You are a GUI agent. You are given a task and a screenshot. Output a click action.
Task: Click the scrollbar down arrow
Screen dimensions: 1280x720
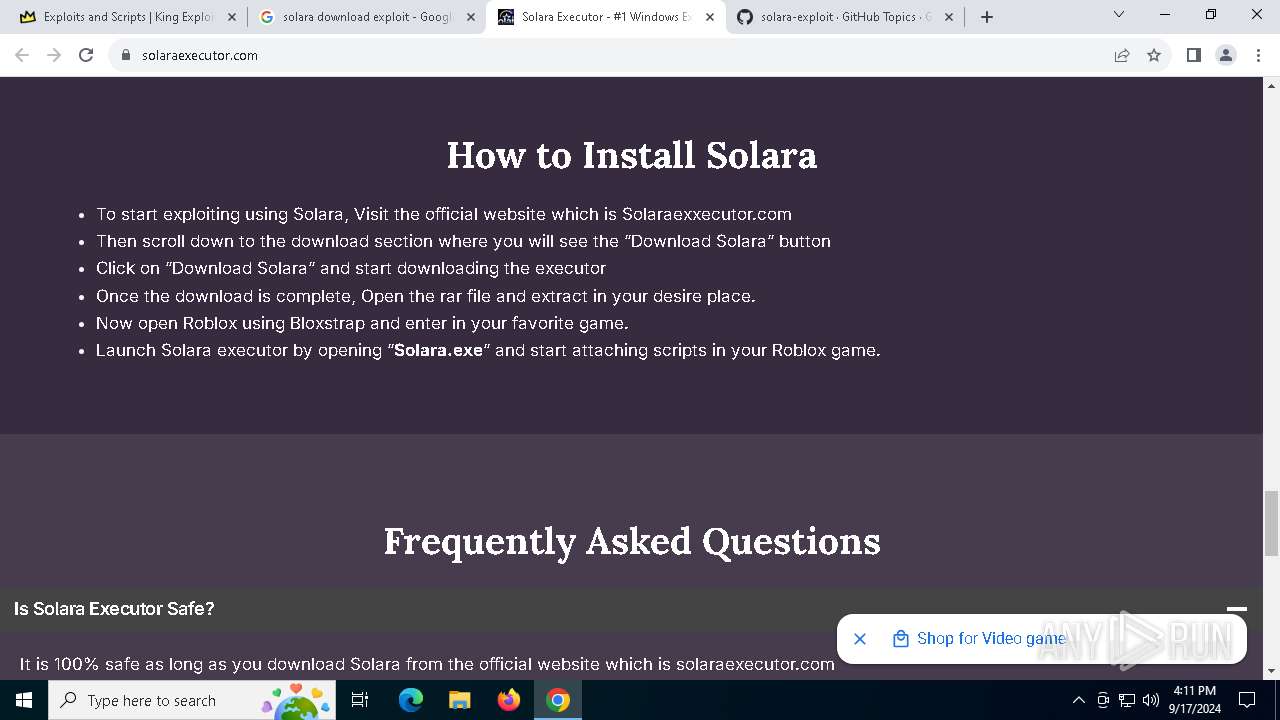(1271, 671)
